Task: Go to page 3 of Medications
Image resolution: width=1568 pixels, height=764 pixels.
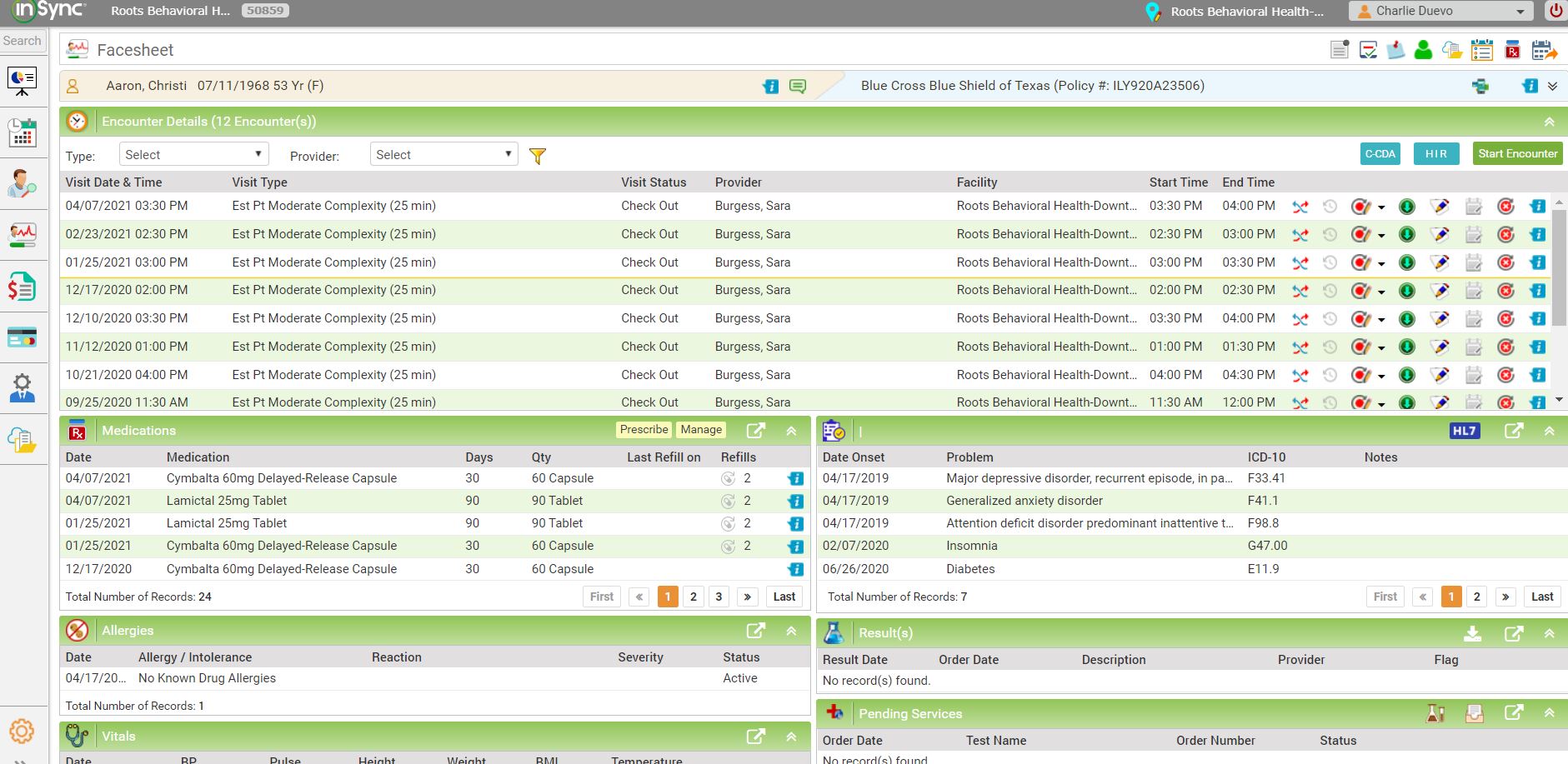Action: [719, 597]
